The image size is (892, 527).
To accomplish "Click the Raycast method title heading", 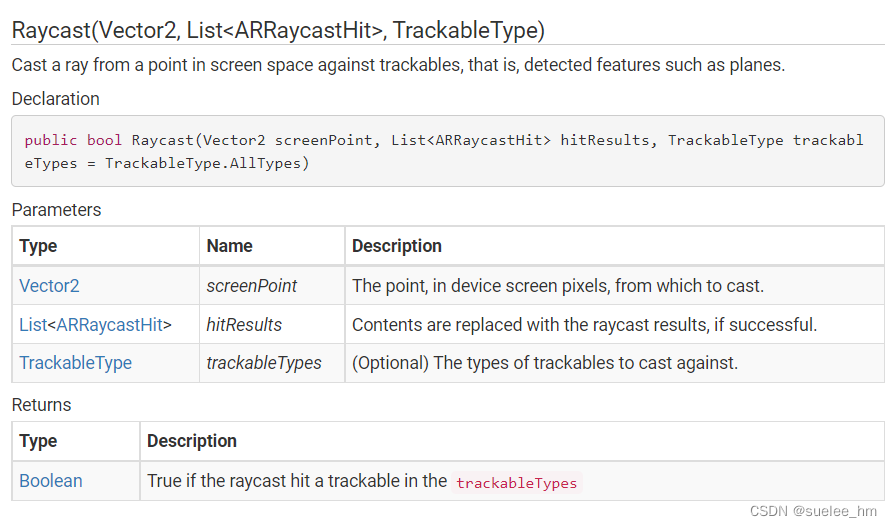I will [278, 30].
